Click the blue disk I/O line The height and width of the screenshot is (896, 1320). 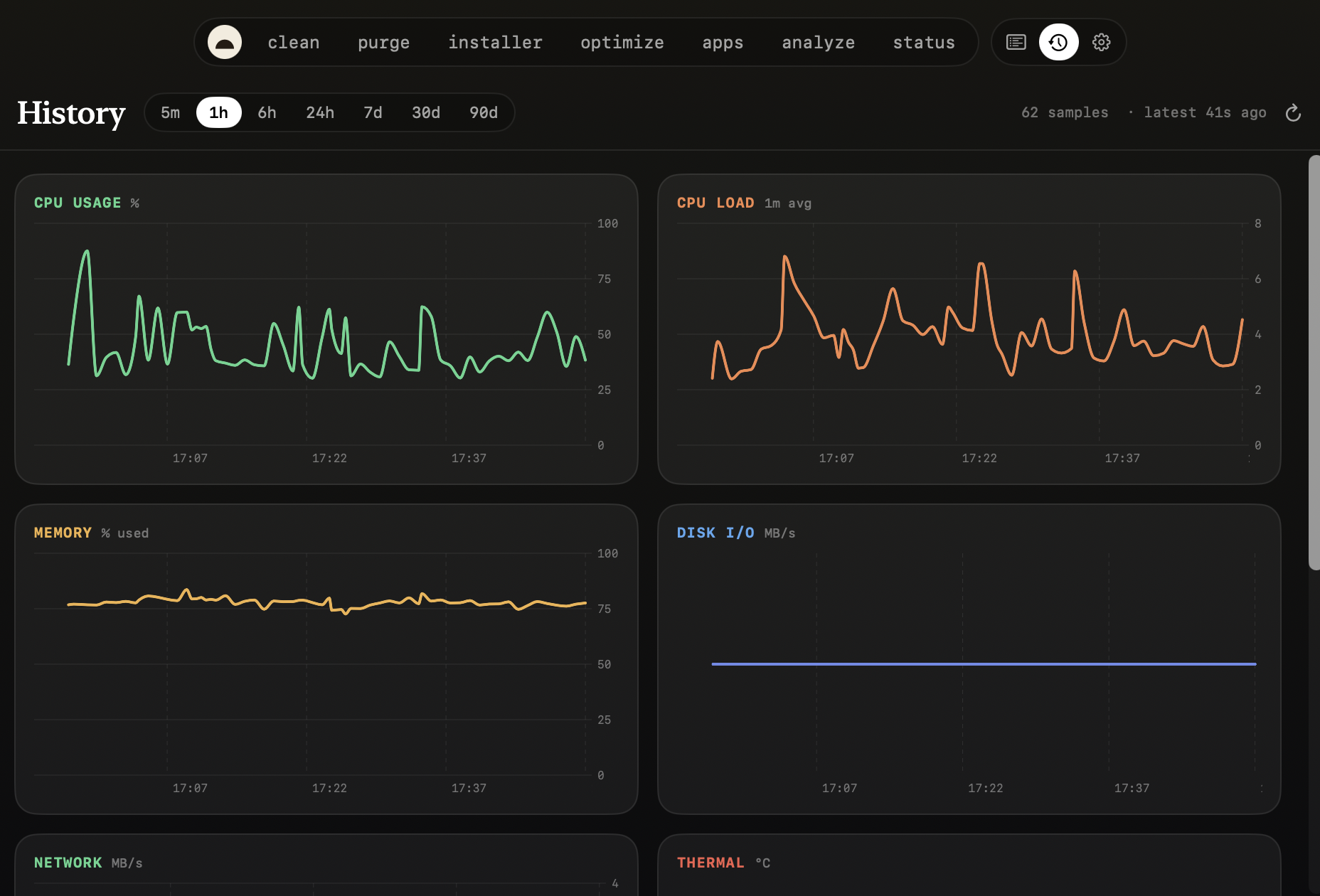click(984, 663)
